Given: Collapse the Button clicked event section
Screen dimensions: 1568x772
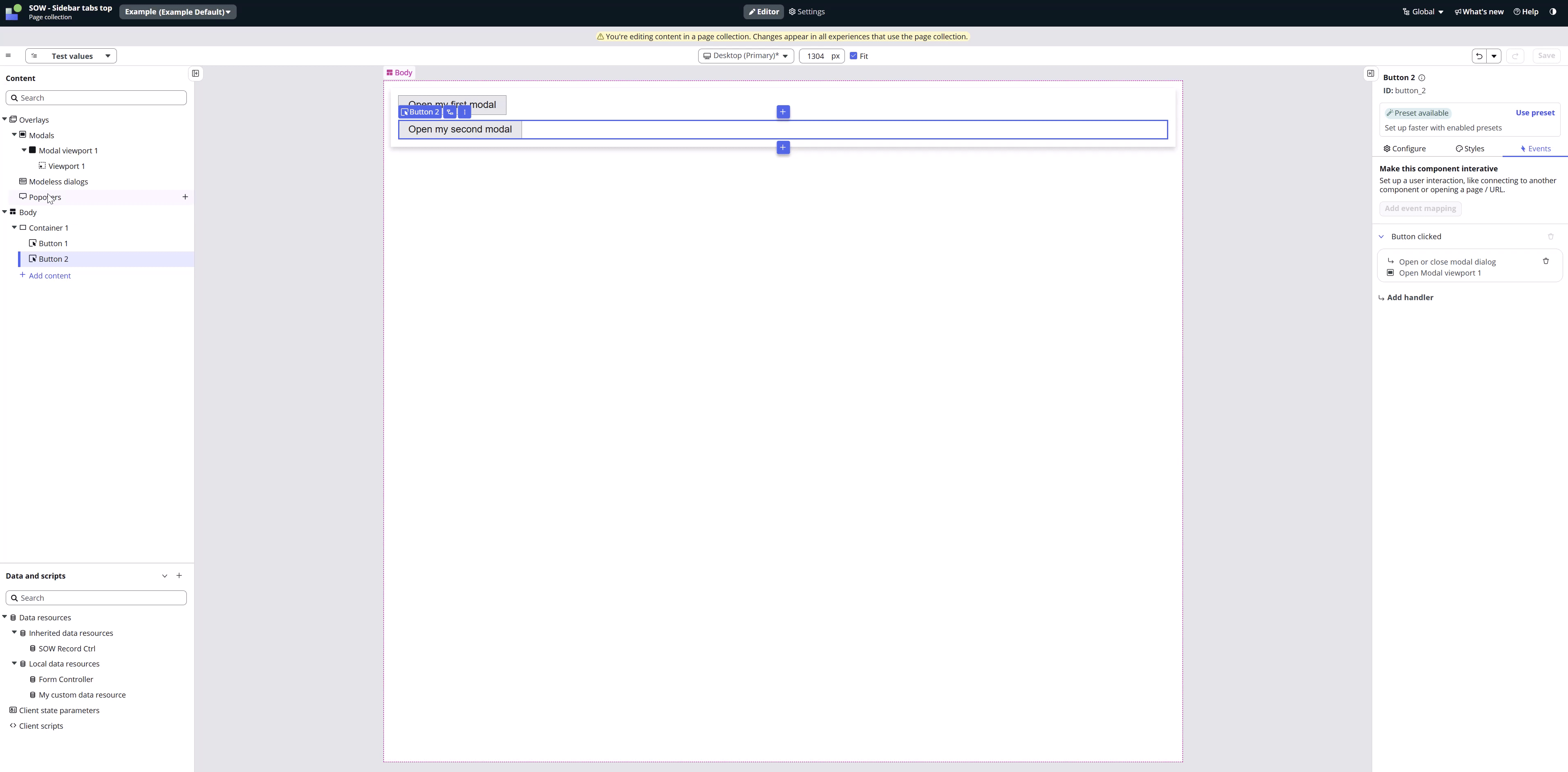Looking at the screenshot, I should (1381, 237).
